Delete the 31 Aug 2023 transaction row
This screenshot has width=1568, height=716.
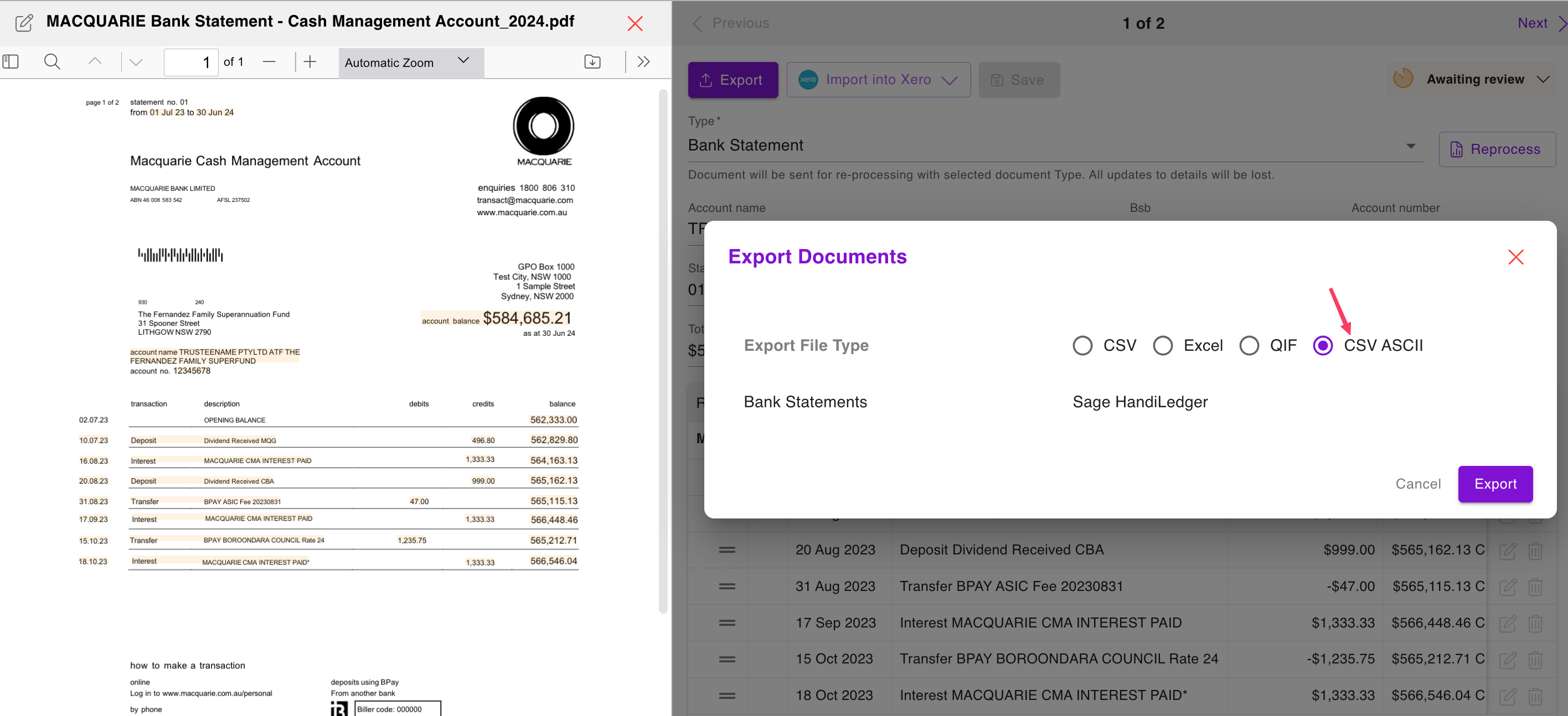(x=1535, y=587)
